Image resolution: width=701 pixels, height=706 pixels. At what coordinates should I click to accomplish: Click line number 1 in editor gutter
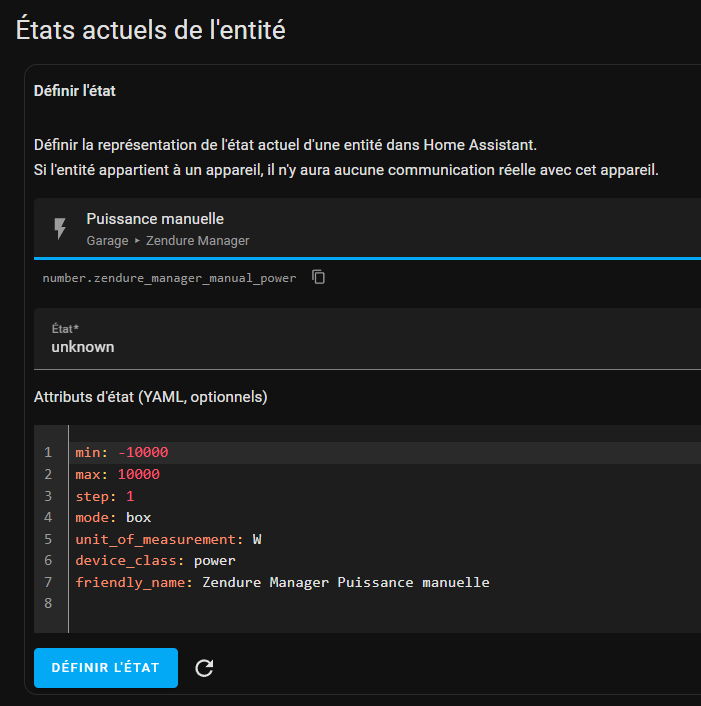48,453
